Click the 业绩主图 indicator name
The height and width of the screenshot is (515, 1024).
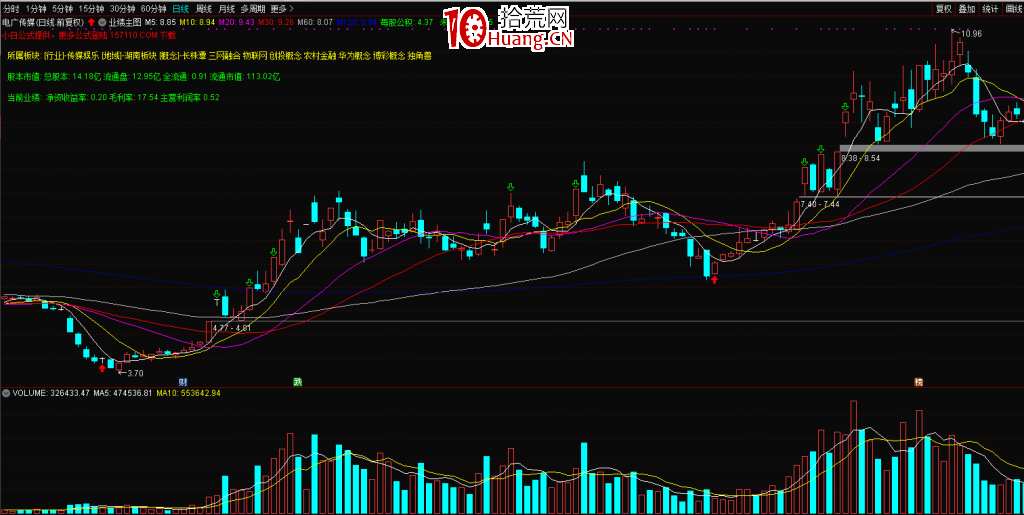[124, 22]
